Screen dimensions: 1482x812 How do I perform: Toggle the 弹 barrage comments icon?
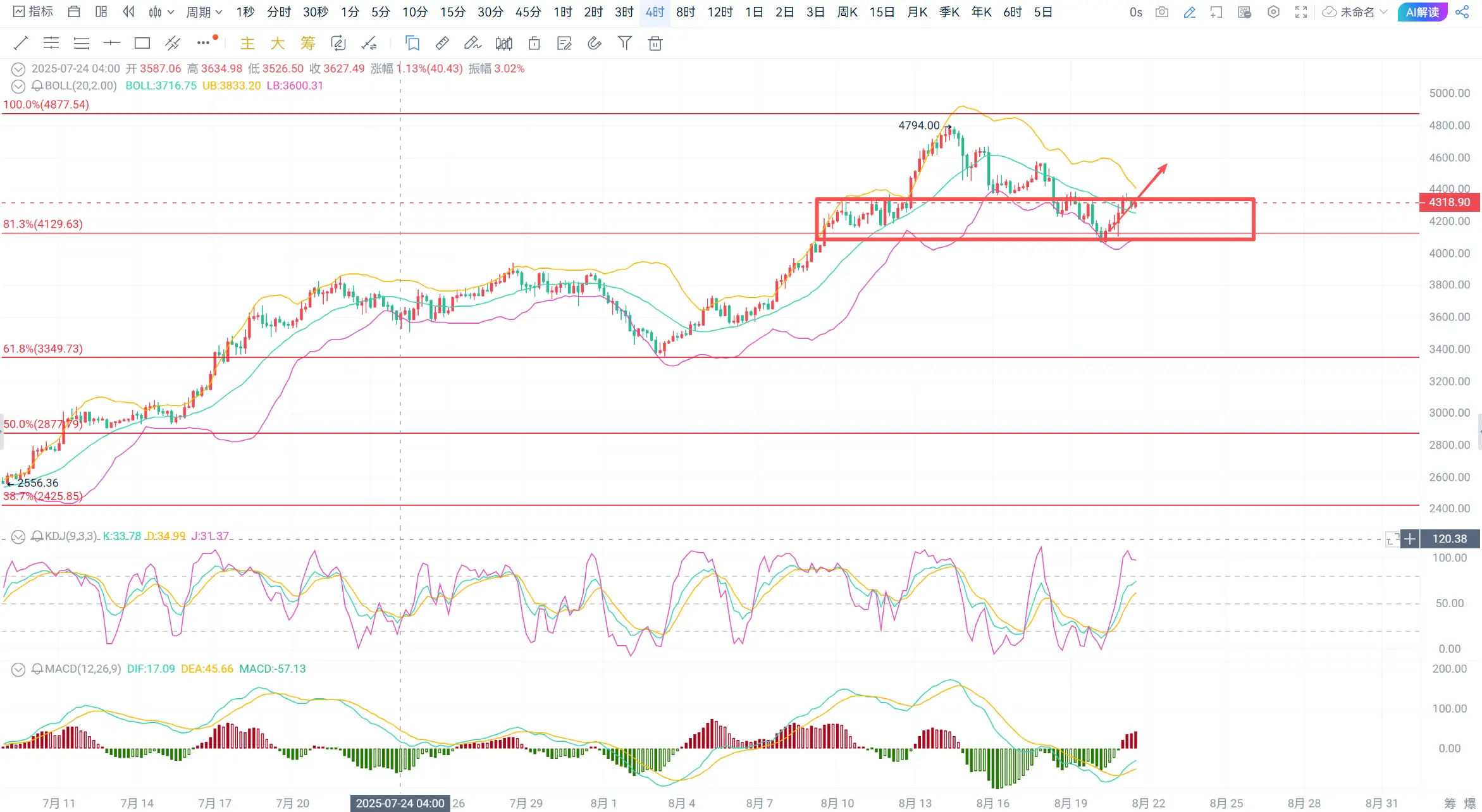(x=1244, y=11)
